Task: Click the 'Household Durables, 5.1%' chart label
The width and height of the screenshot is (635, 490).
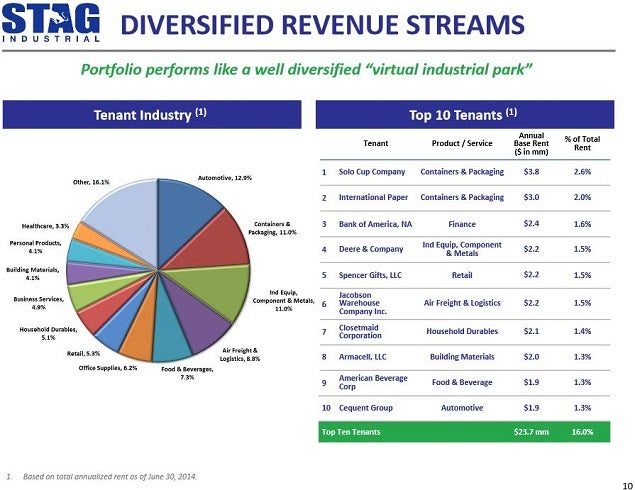Action: pyautogui.click(x=48, y=333)
